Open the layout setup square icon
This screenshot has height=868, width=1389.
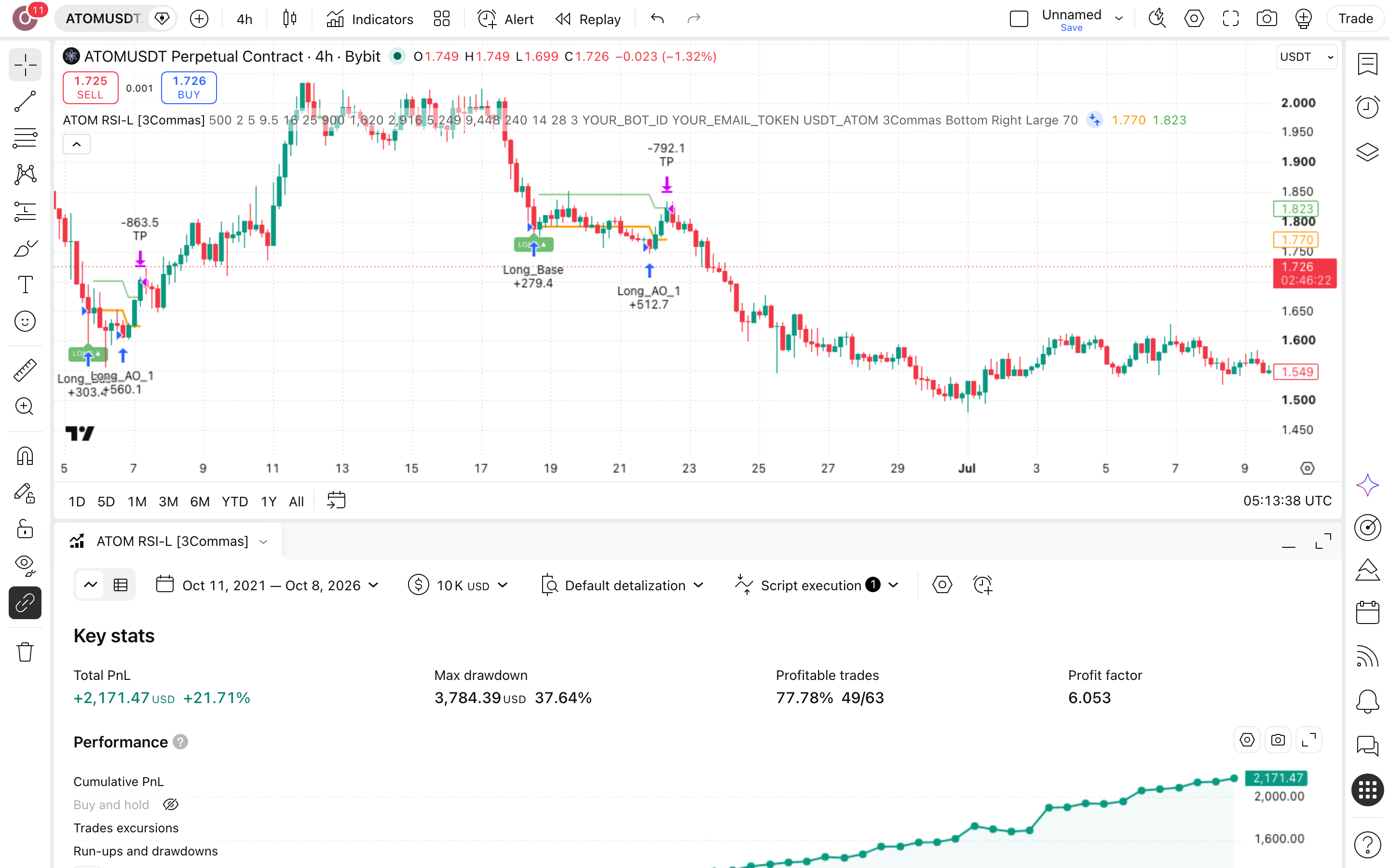point(1019,19)
